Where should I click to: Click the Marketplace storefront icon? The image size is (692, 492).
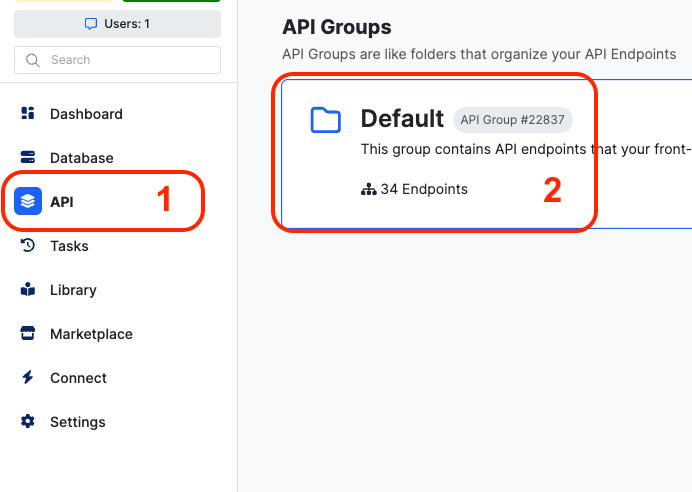28,334
